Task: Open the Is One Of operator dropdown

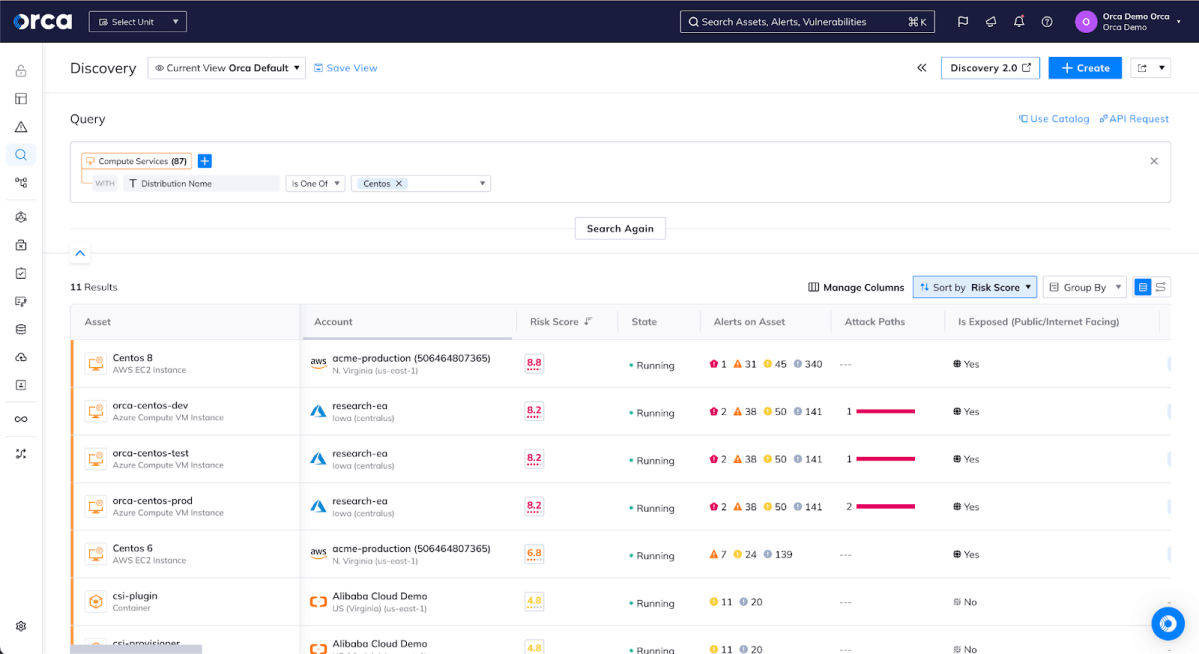Action: 315,184
